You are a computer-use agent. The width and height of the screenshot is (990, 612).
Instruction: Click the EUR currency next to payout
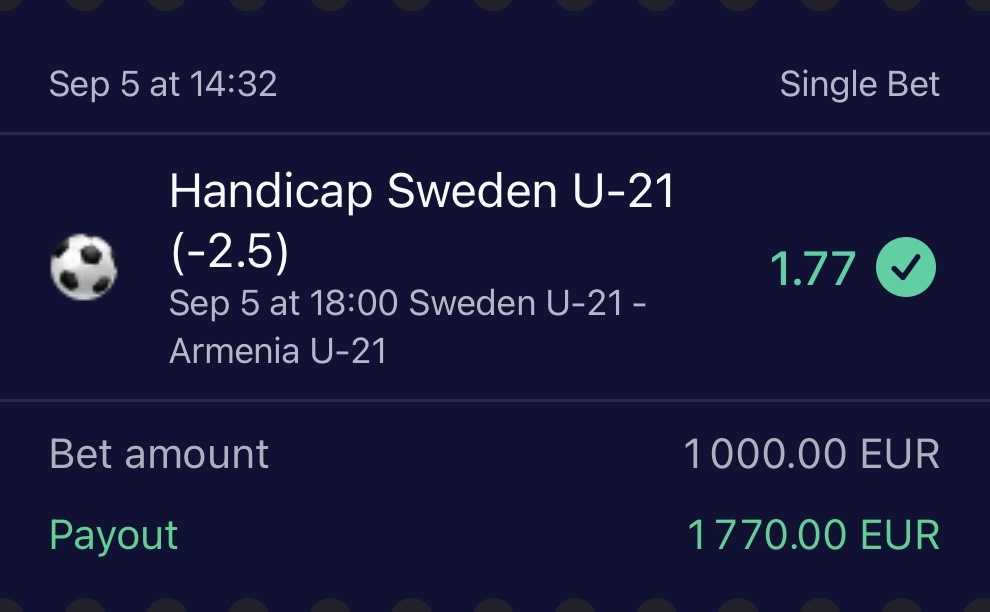pyautogui.click(x=899, y=535)
